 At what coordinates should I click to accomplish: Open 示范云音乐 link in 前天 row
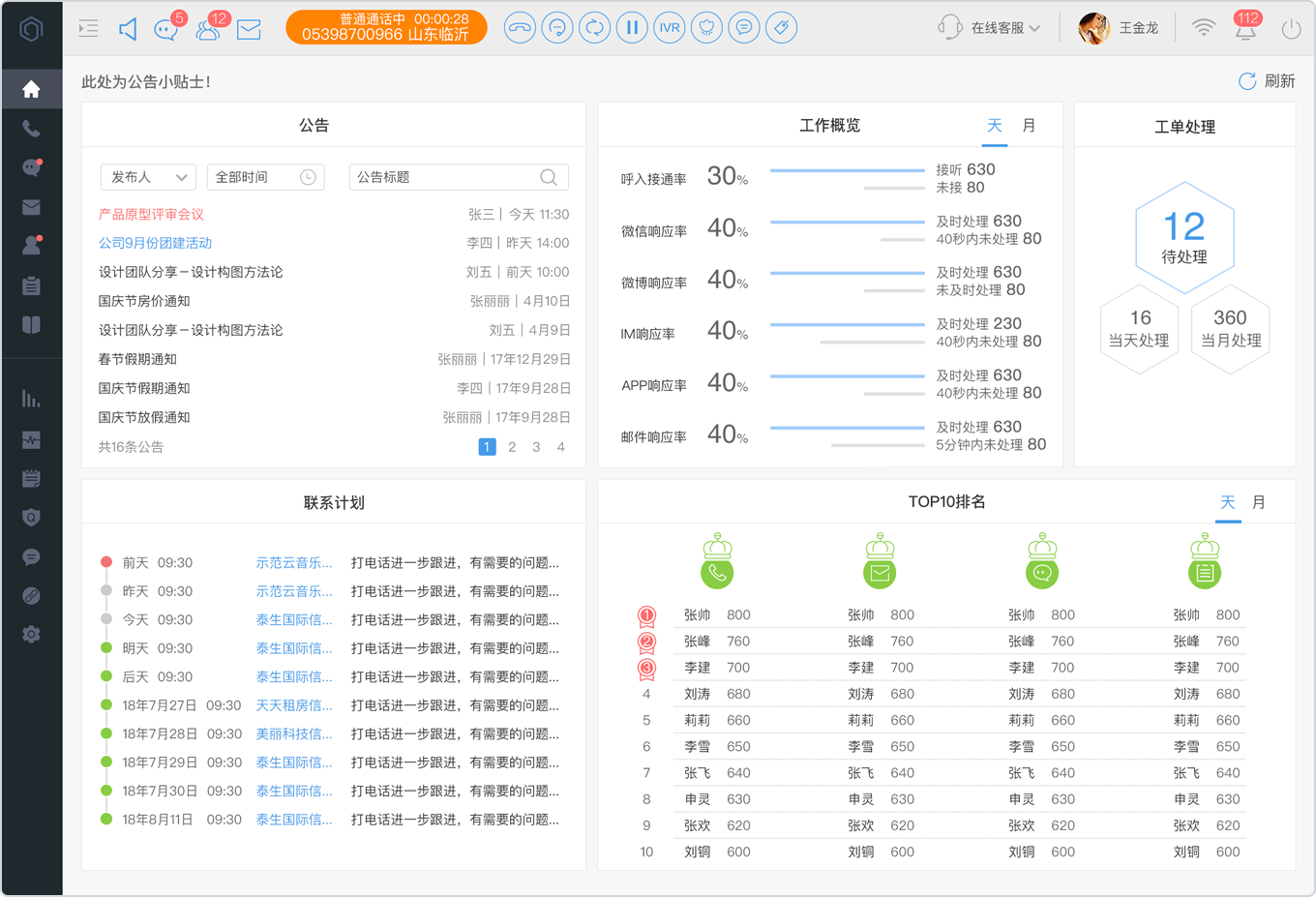click(x=294, y=562)
